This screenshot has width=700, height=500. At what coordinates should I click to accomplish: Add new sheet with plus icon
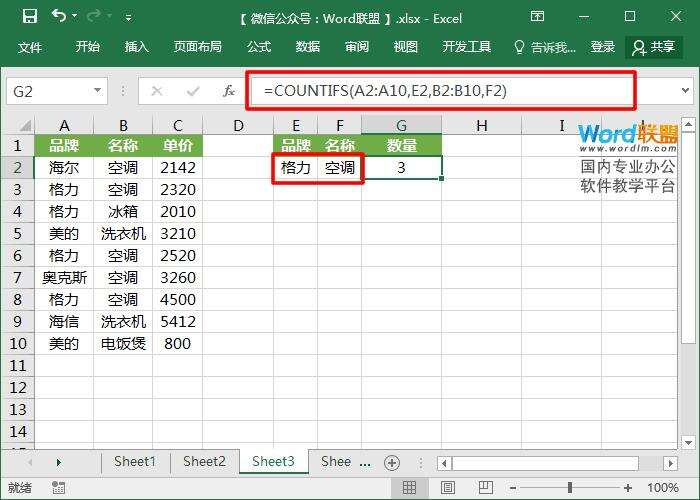click(392, 463)
